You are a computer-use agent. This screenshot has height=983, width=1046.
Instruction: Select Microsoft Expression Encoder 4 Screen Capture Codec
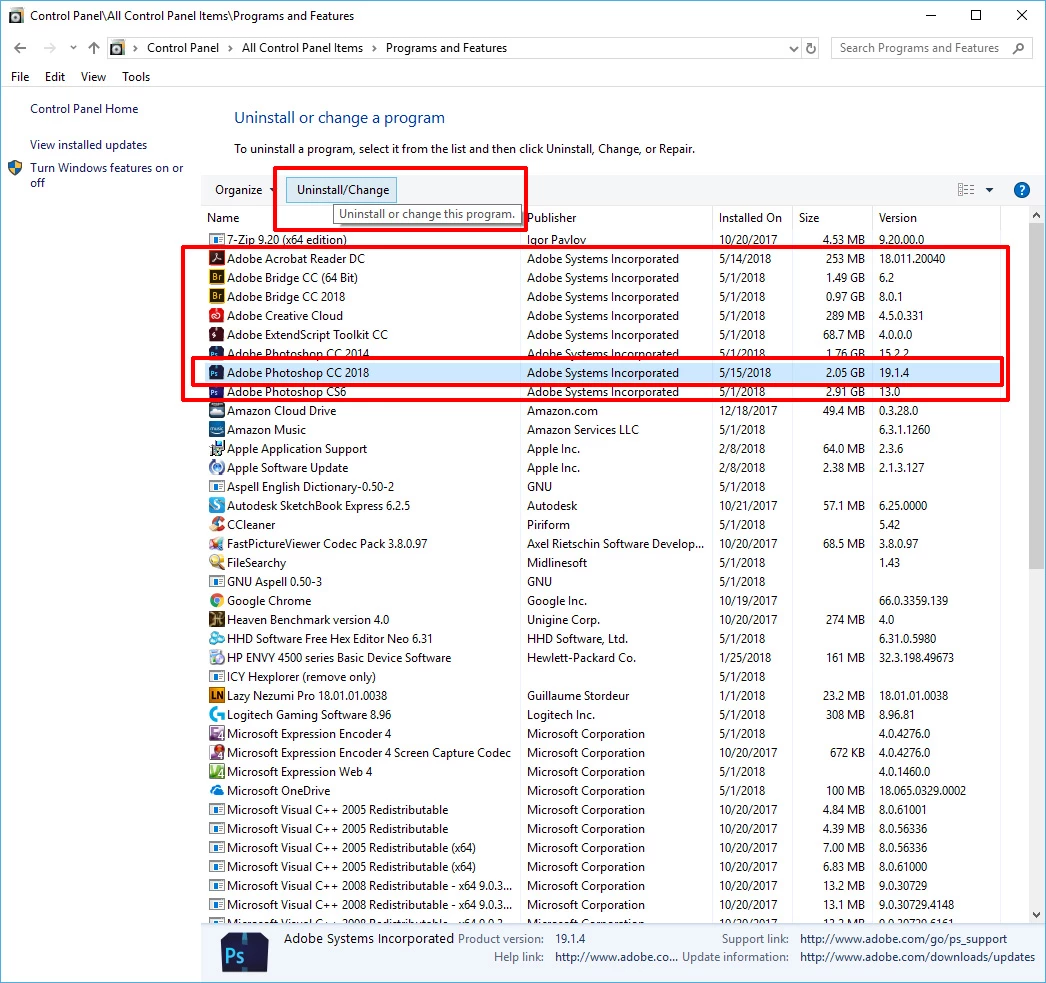click(x=604, y=752)
